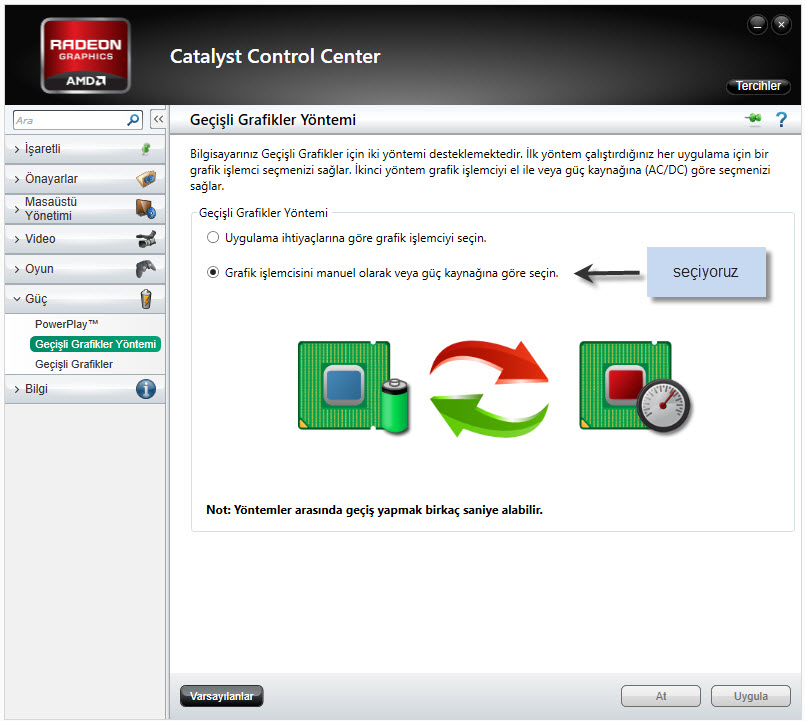The image size is (805, 721).
Task: Close the Catalyst Control Center window
Action: tap(781, 24)
